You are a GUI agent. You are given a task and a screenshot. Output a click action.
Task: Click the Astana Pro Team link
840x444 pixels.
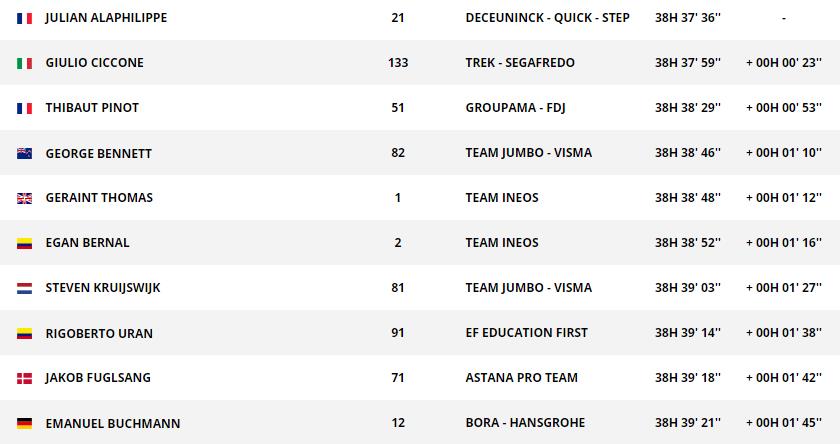(x=521, y=378)
